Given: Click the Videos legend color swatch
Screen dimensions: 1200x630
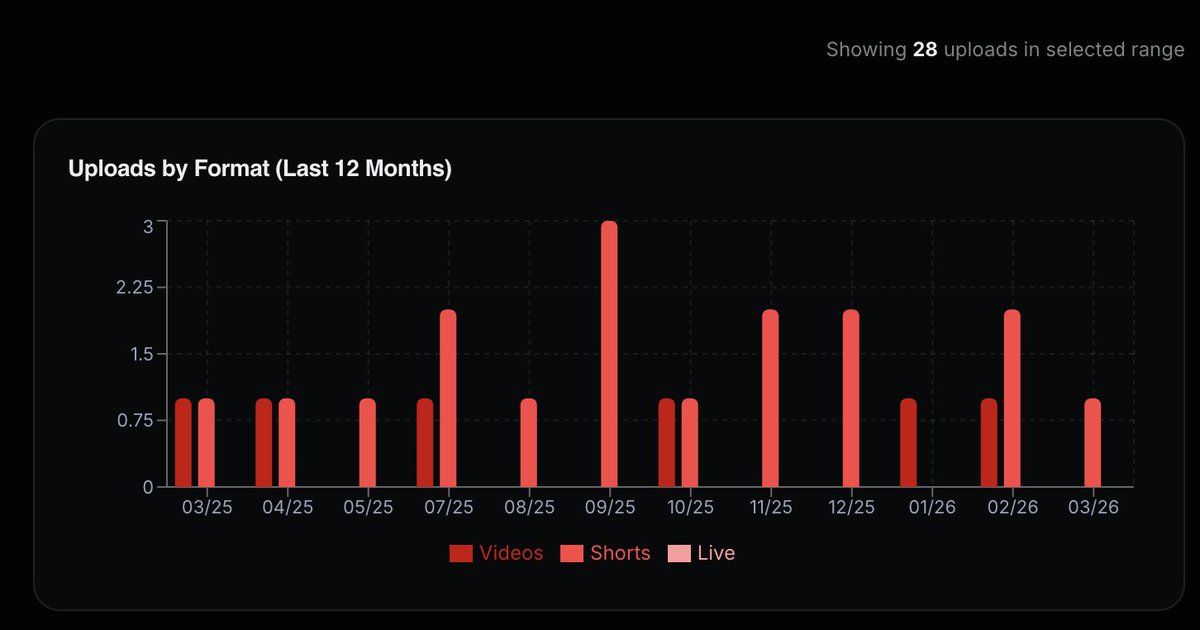Looking at the screenshot, I should [x=461, y=553].
